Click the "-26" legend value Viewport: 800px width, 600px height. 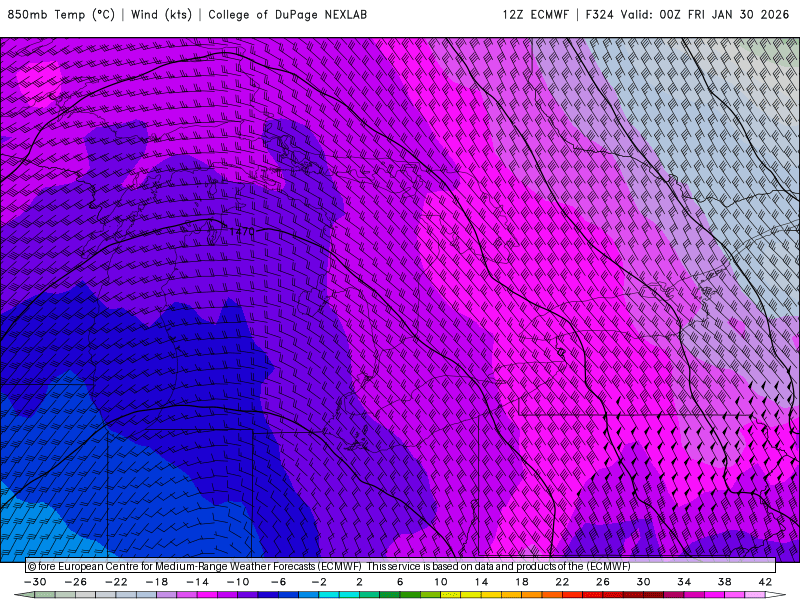coord(76,582)
